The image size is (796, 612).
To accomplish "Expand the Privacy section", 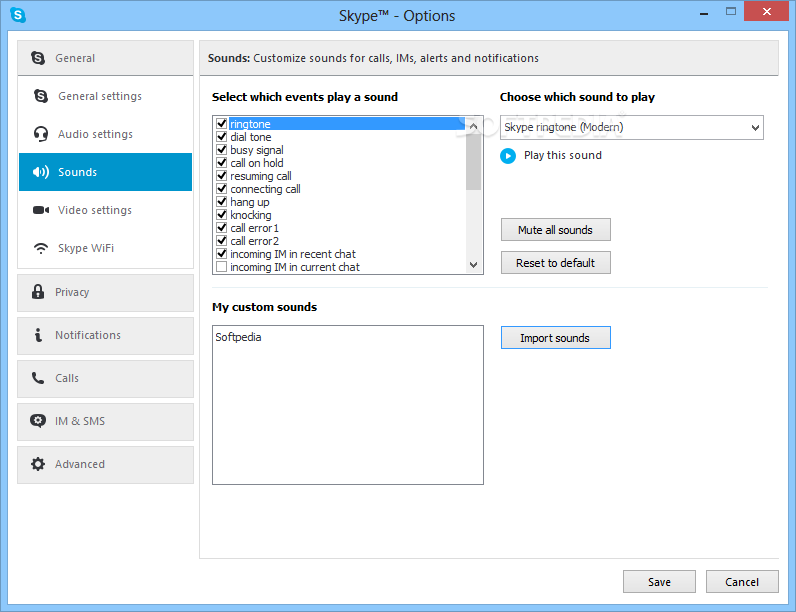I will [106, 293].
